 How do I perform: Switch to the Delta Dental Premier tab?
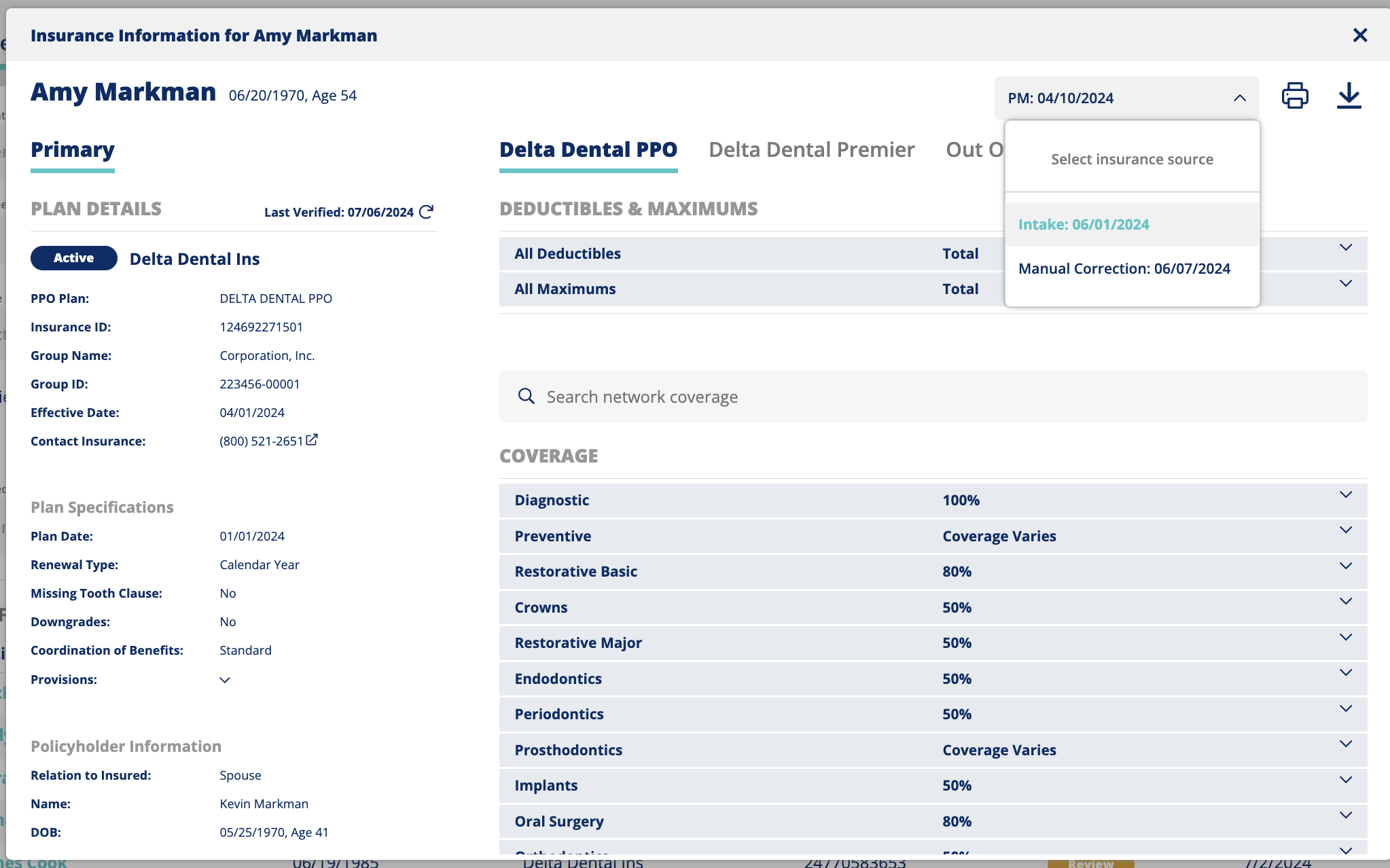811,149
